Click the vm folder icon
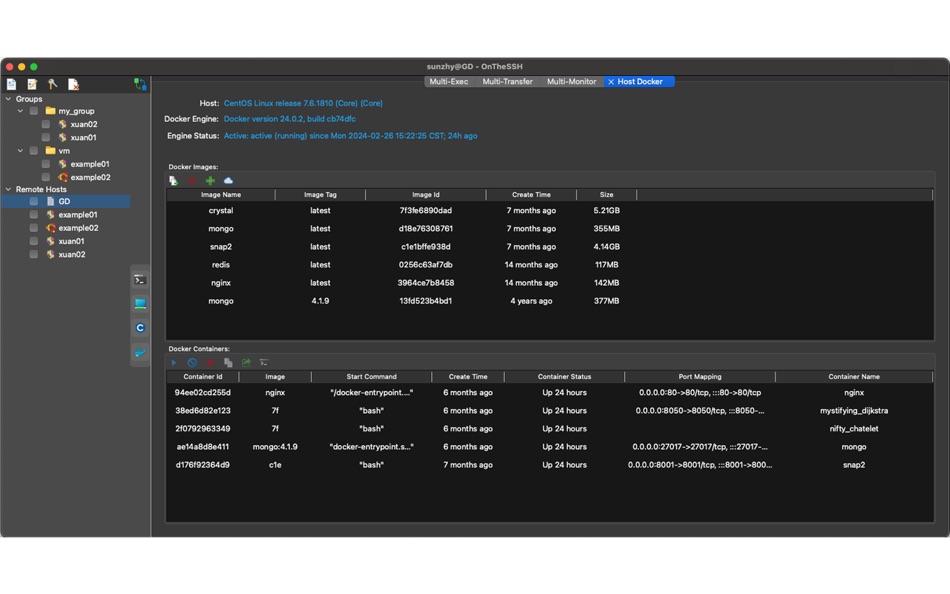 pyautogui.click(x=50, y=150)
